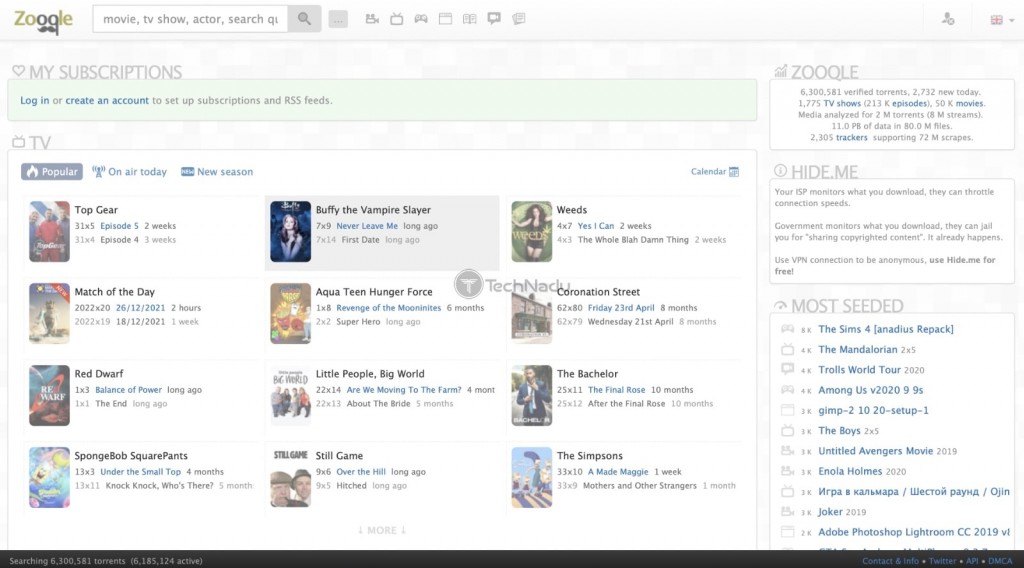Open SpongeBob SquarePants poster thumbnail
1024x568 pixels.
[x=49, y=477]
